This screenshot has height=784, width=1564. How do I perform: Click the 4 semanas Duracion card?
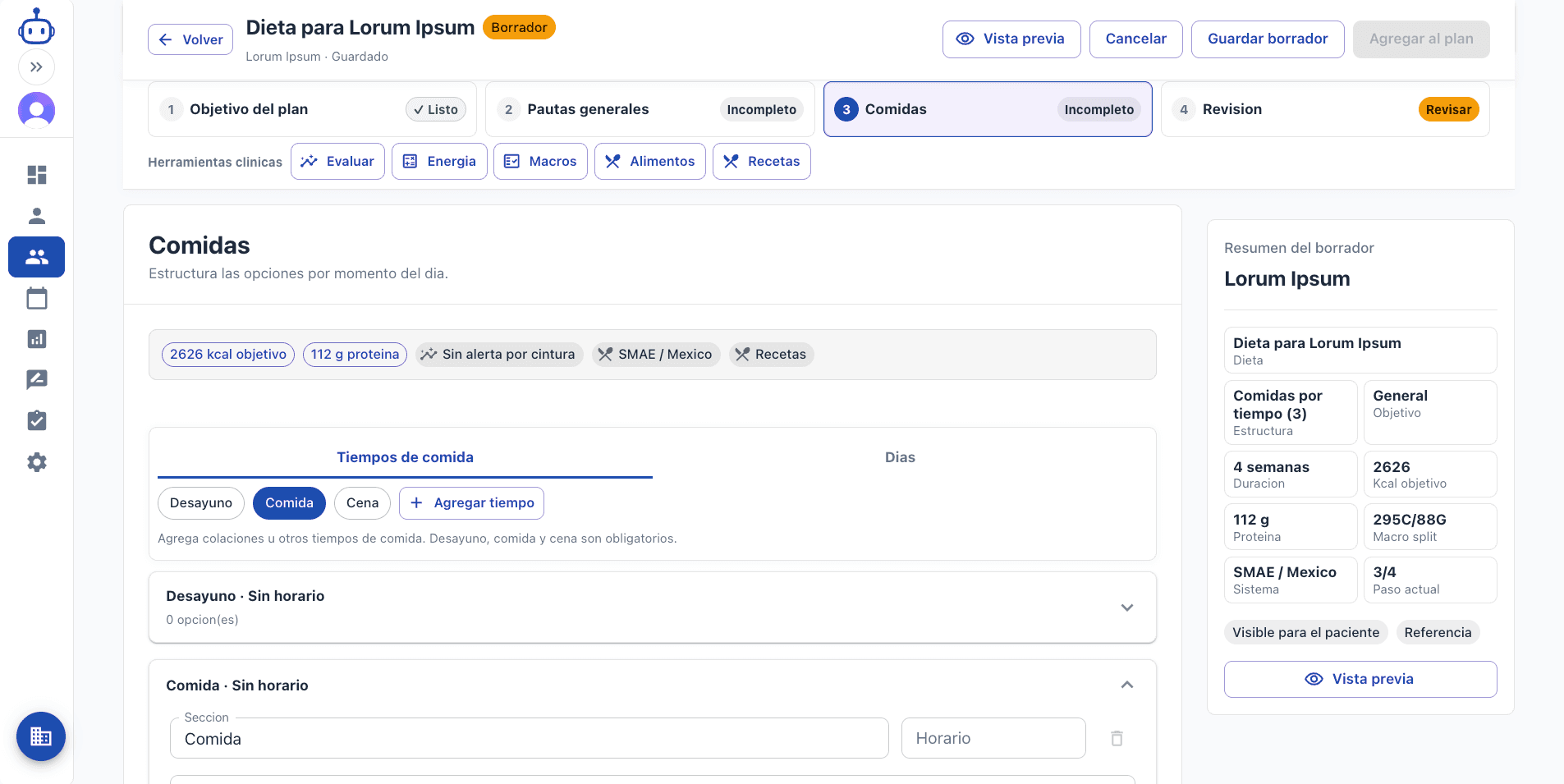pyautogui.click(x=1291, y=474)
